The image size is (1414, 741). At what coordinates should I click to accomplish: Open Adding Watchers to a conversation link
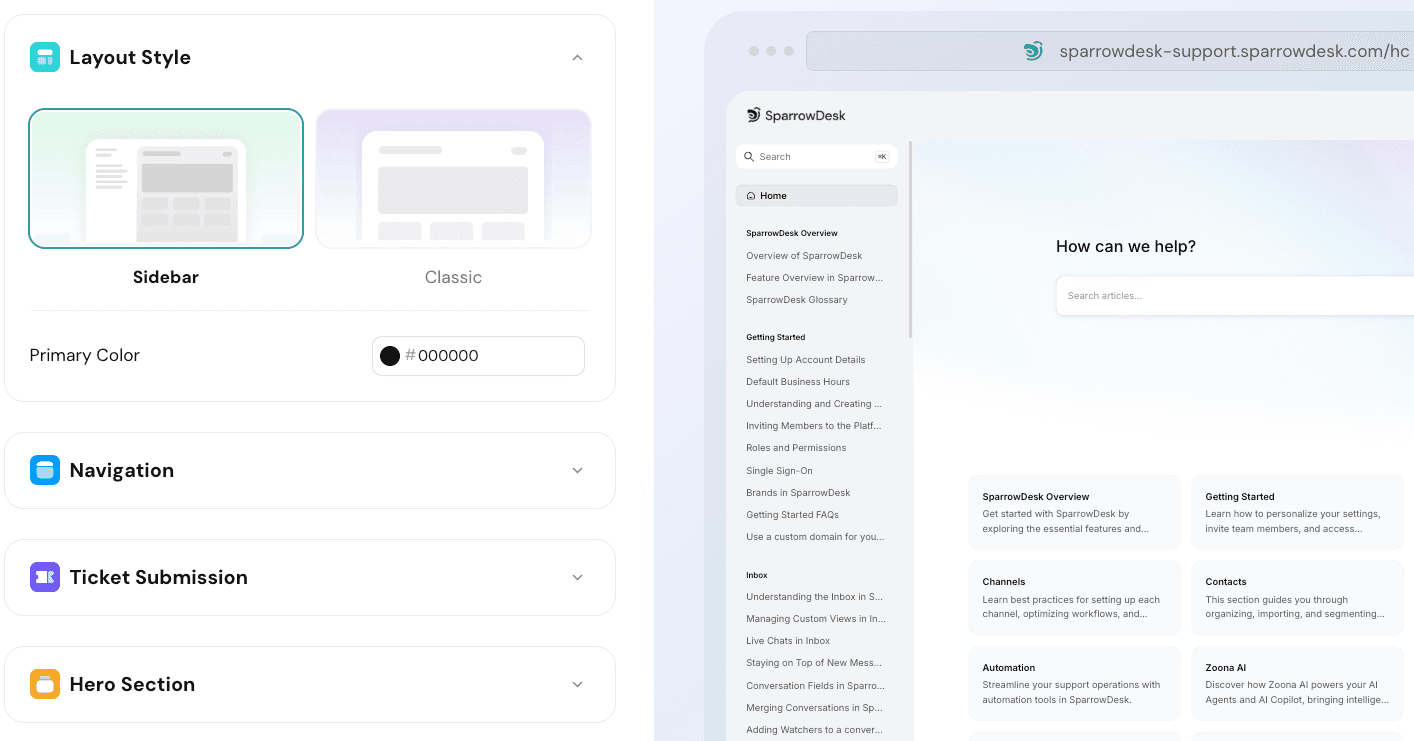[x=814, y=730]
